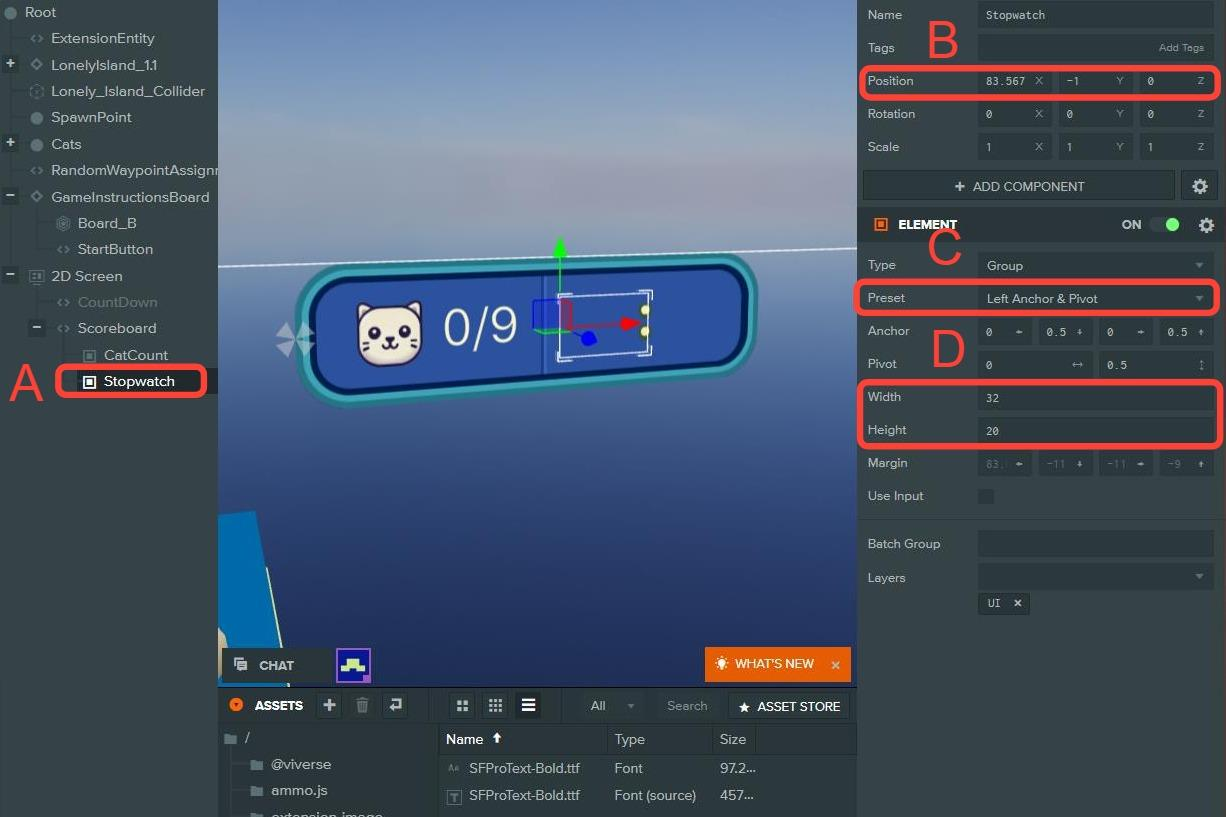The width and height of the screenshot is (1226, 817).
Task: Open the pixel avatar icon next to Chat
Action: [x=353, y=665]
